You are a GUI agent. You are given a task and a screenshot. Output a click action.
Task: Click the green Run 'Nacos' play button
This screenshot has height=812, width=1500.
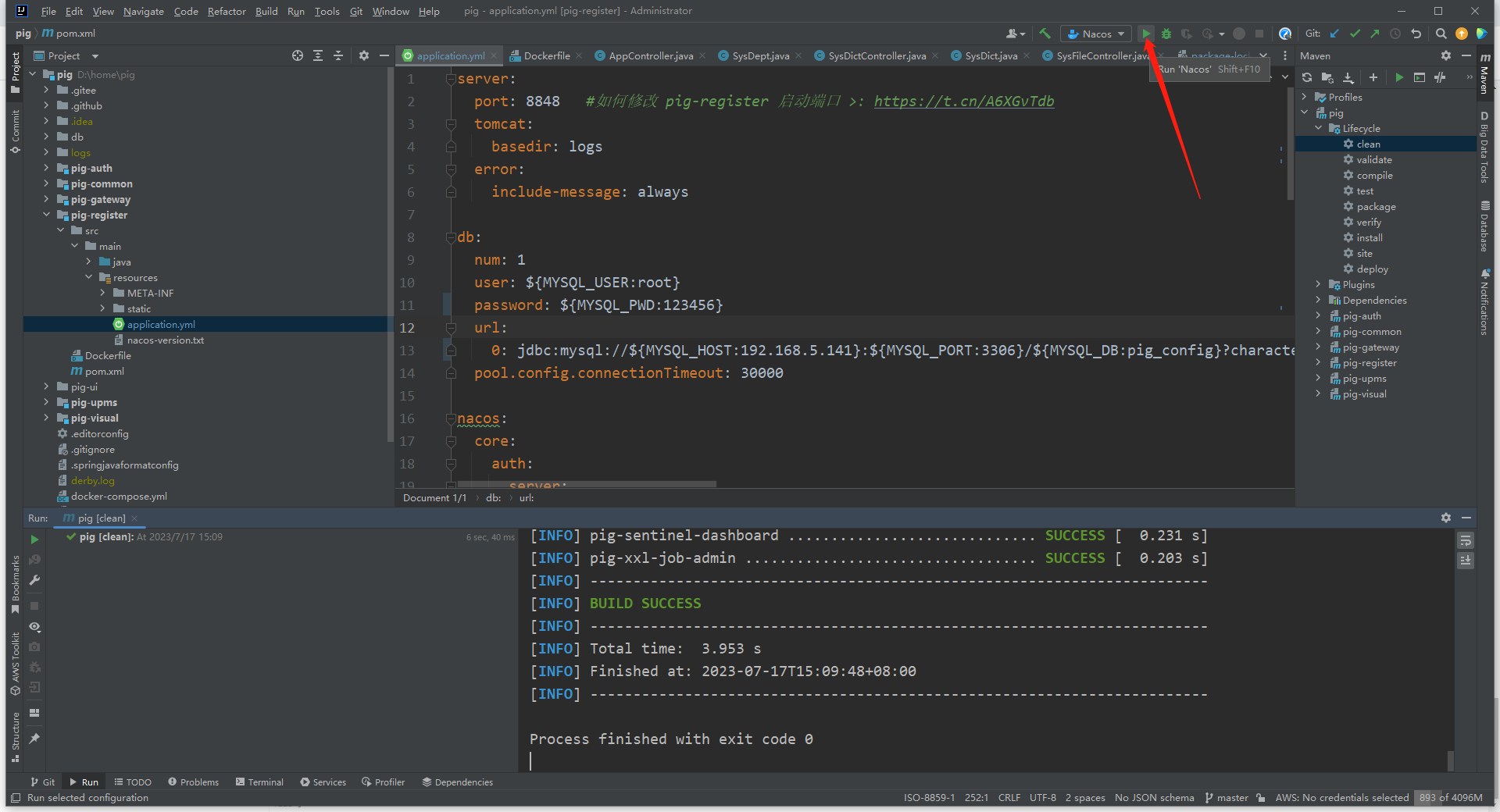(1146, 34)
